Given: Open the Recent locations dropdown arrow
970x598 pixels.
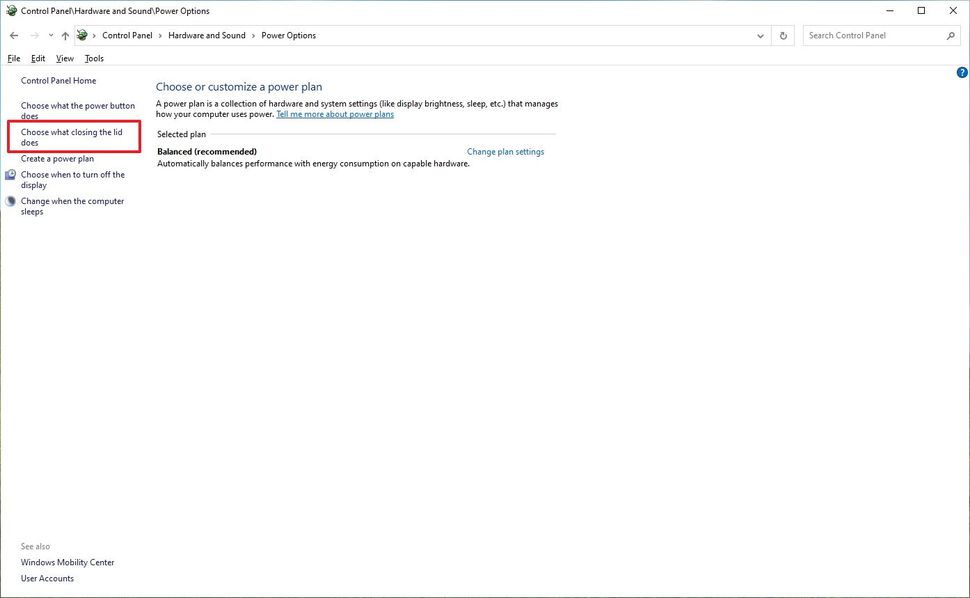Looking at the screenshot, I should pos(50,36).
